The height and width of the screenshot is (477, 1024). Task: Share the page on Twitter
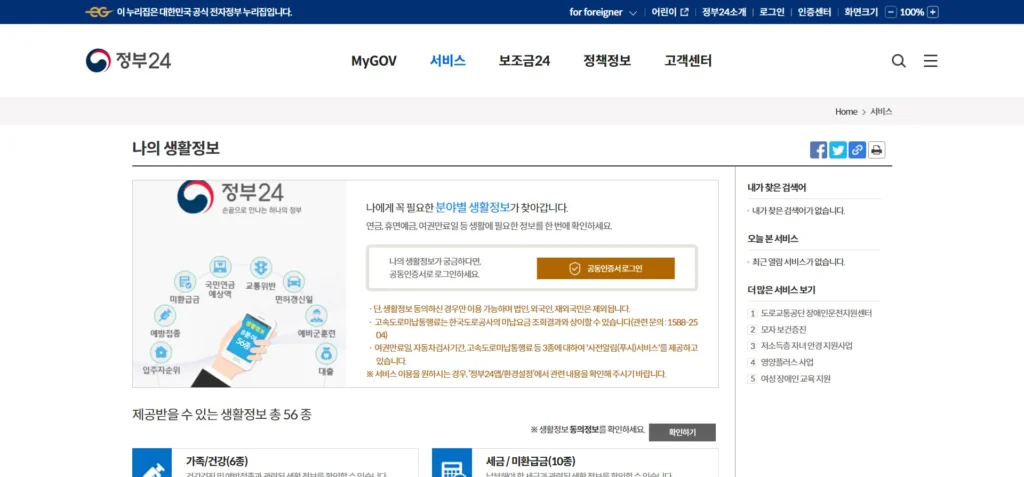(x=838, y=150)
